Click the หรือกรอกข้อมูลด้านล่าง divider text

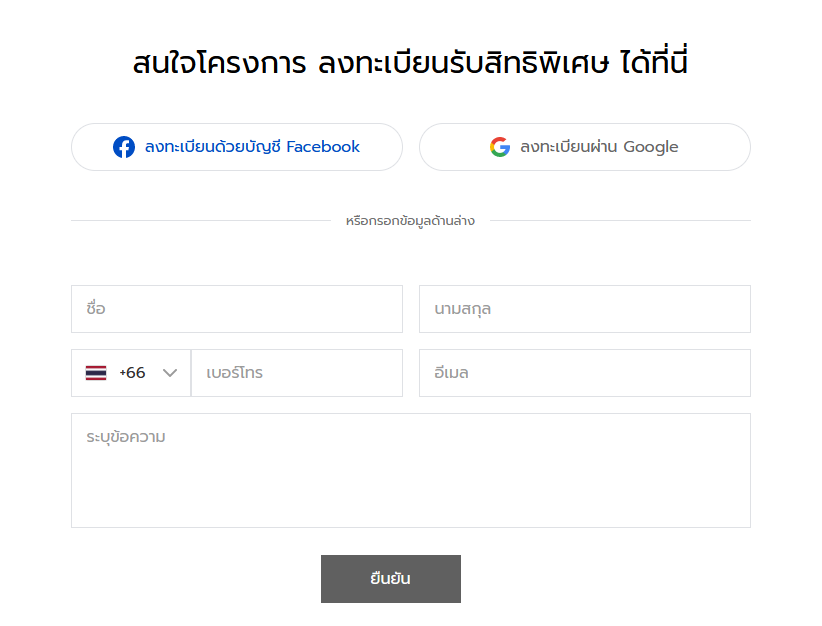coord(410,221)
